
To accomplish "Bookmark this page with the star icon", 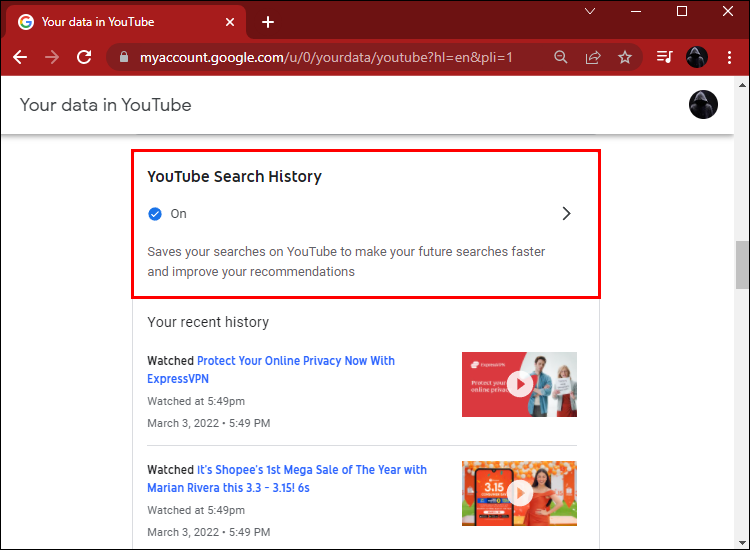I will (625, 57).
